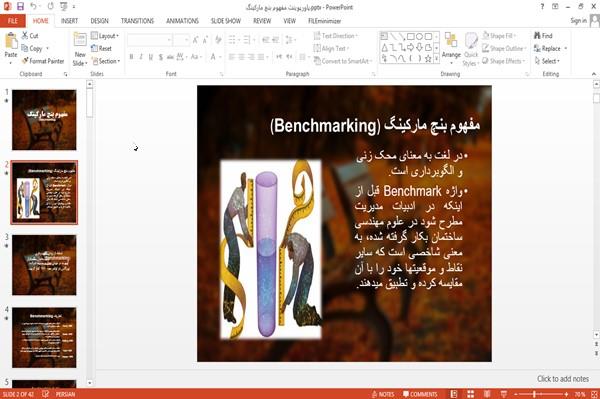Open the FILEminimizer tab
This screenshot has height=399, width=600.
(x=324, y=21)
